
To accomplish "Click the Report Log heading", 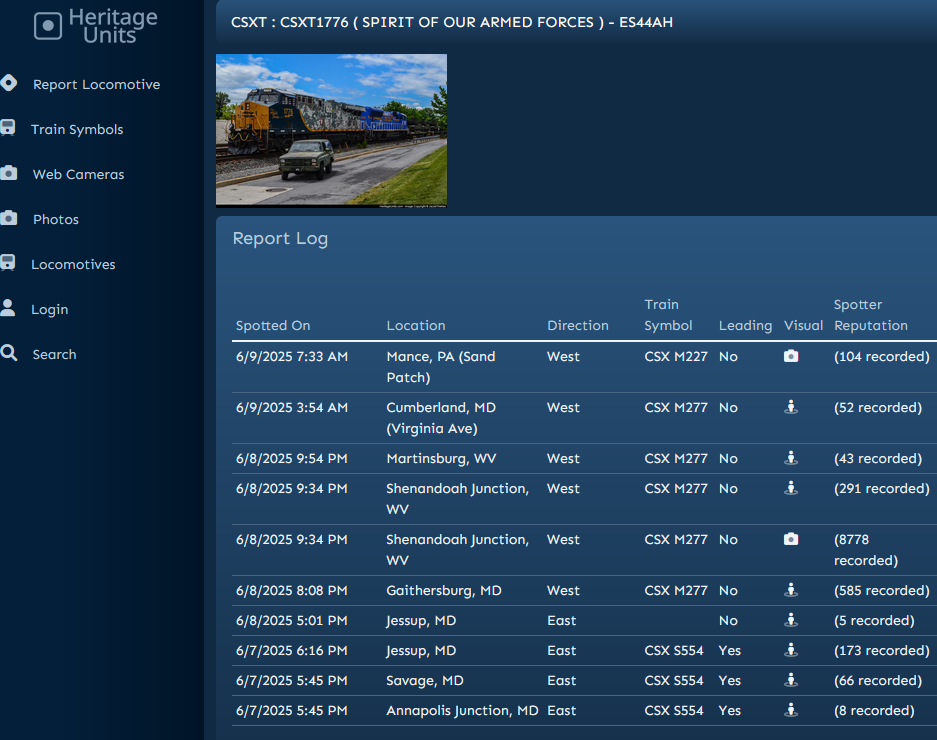I will [x=280, y=238].
